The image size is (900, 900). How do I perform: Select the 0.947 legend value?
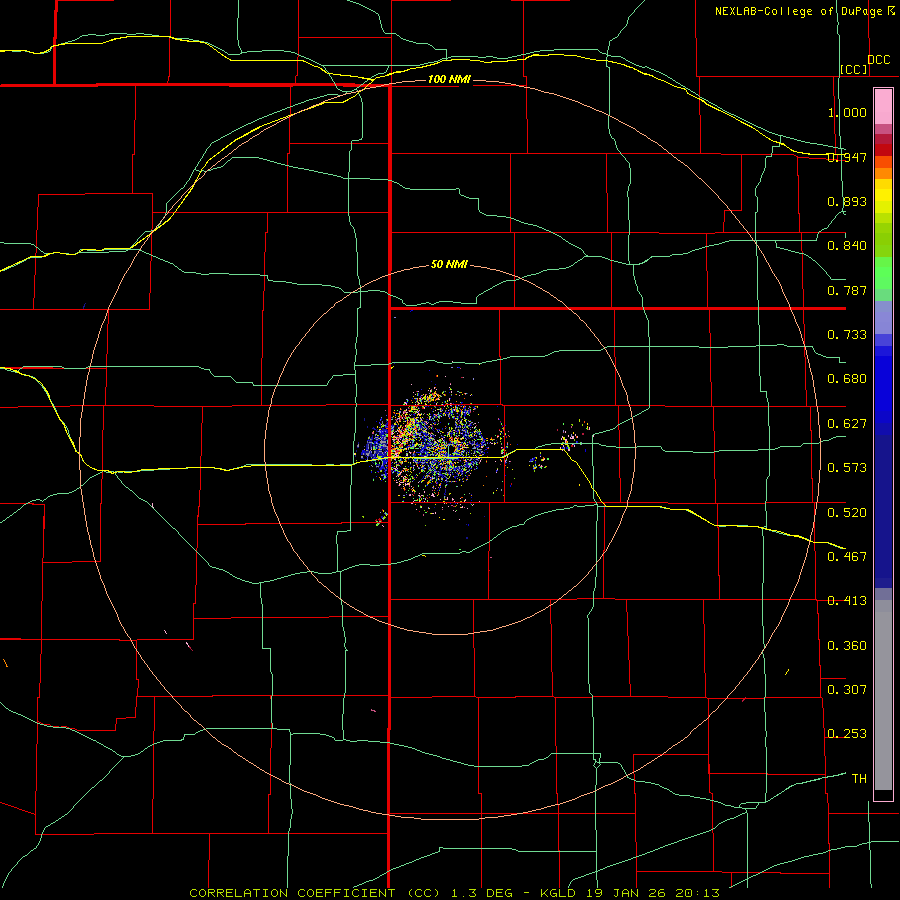[847, 157]
